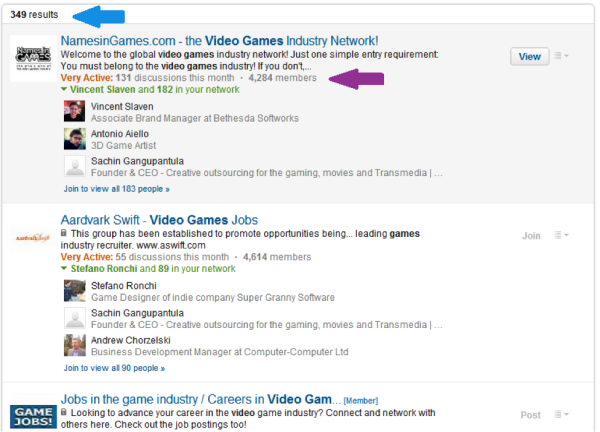
Task: Collapse Stefano Ronchi and 89 in your network
Action: tap(148, 269)
